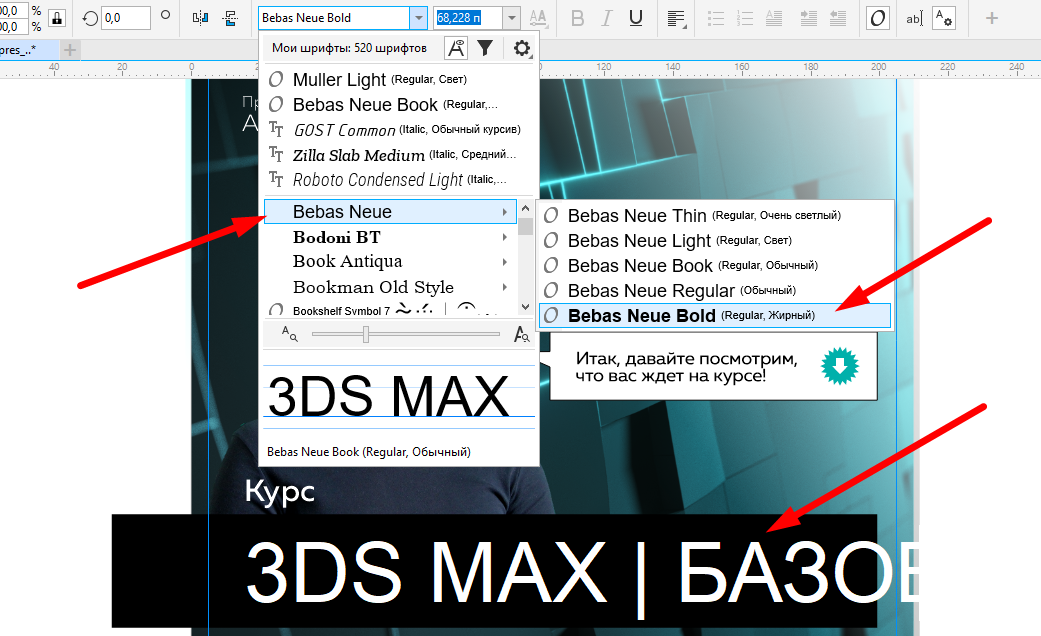The height and width of the screenshot is (636, 1041).
Task: Click the angle of rotation field
Action: click(126, 18)
